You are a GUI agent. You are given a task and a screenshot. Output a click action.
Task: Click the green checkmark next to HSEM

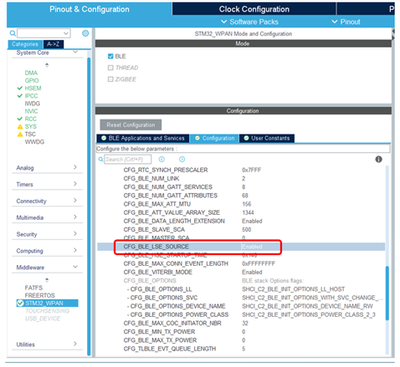20,88
